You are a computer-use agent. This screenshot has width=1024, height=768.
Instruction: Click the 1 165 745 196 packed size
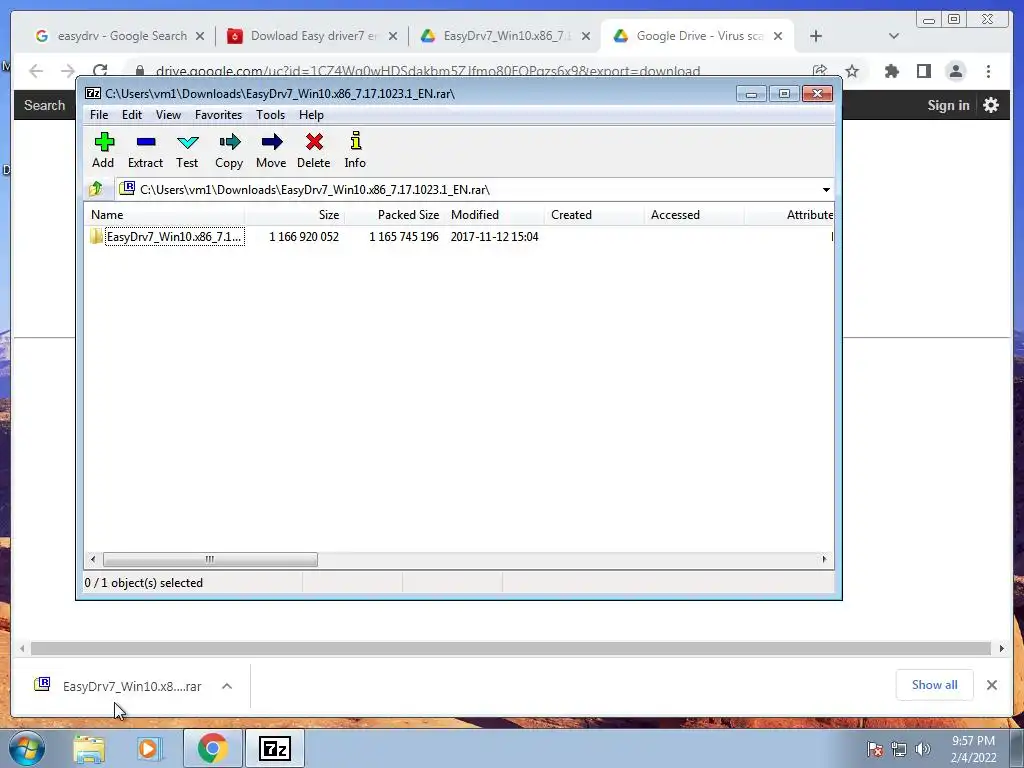[404, 236]
